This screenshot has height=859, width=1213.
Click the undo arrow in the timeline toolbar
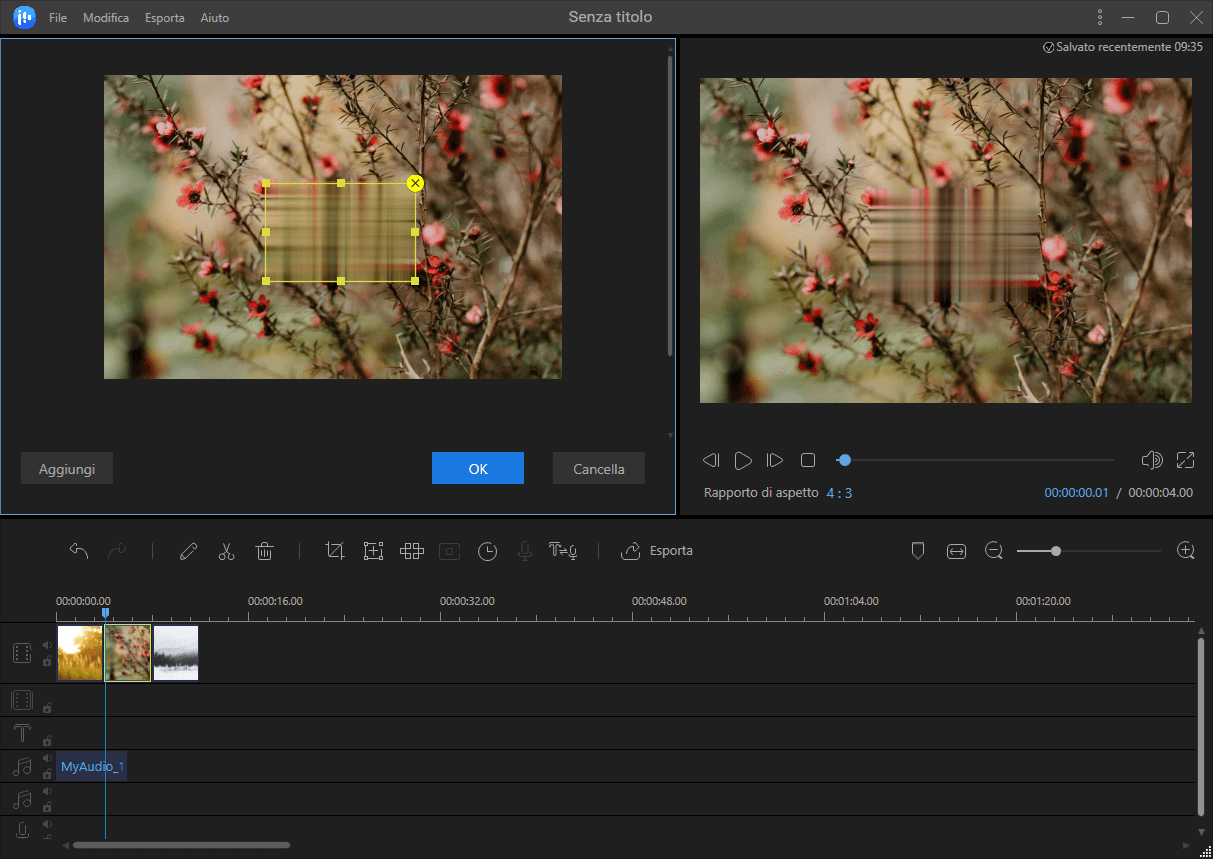coord(79,551)
